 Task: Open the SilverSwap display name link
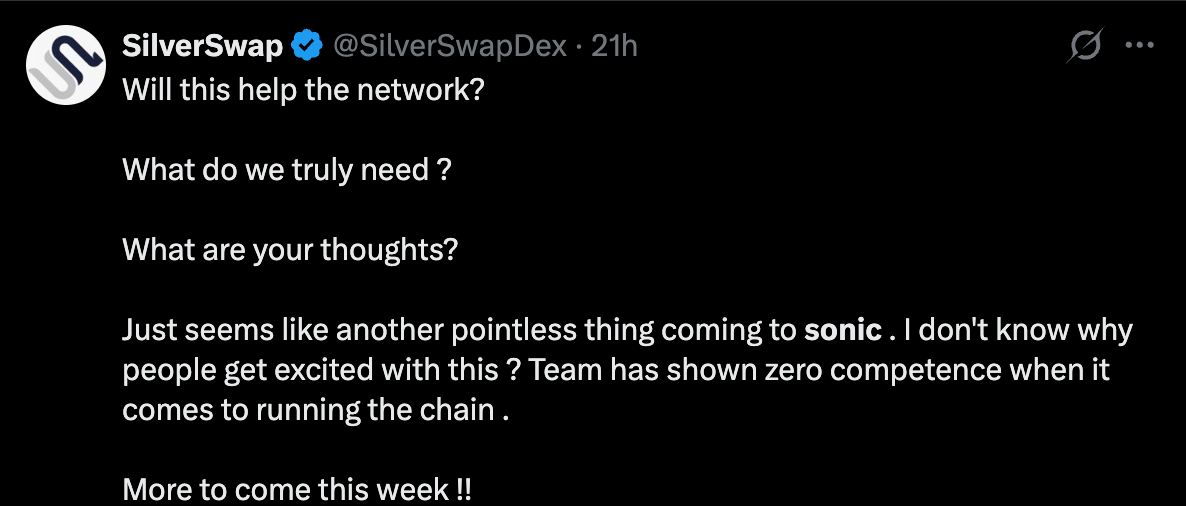click(202, 45)
